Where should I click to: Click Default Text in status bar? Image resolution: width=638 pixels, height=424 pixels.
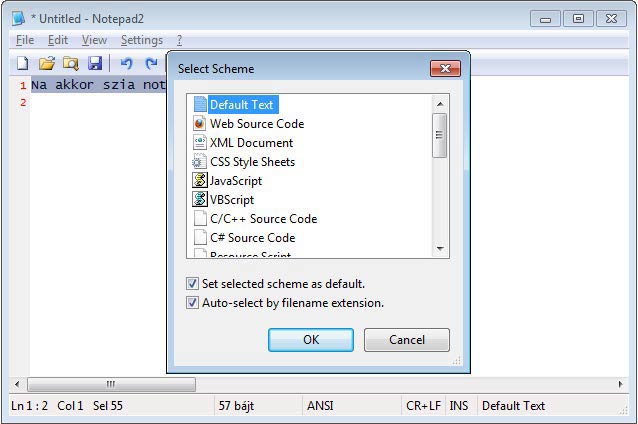point(513,406)
